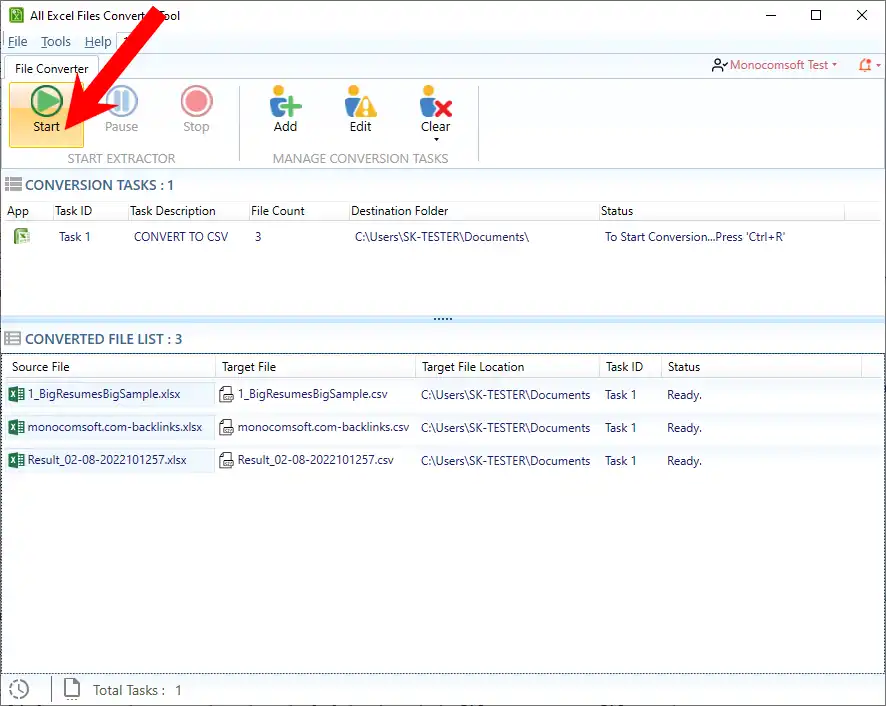
Task: Click the Excel app icon for Task 1
Action: point(22,236)
